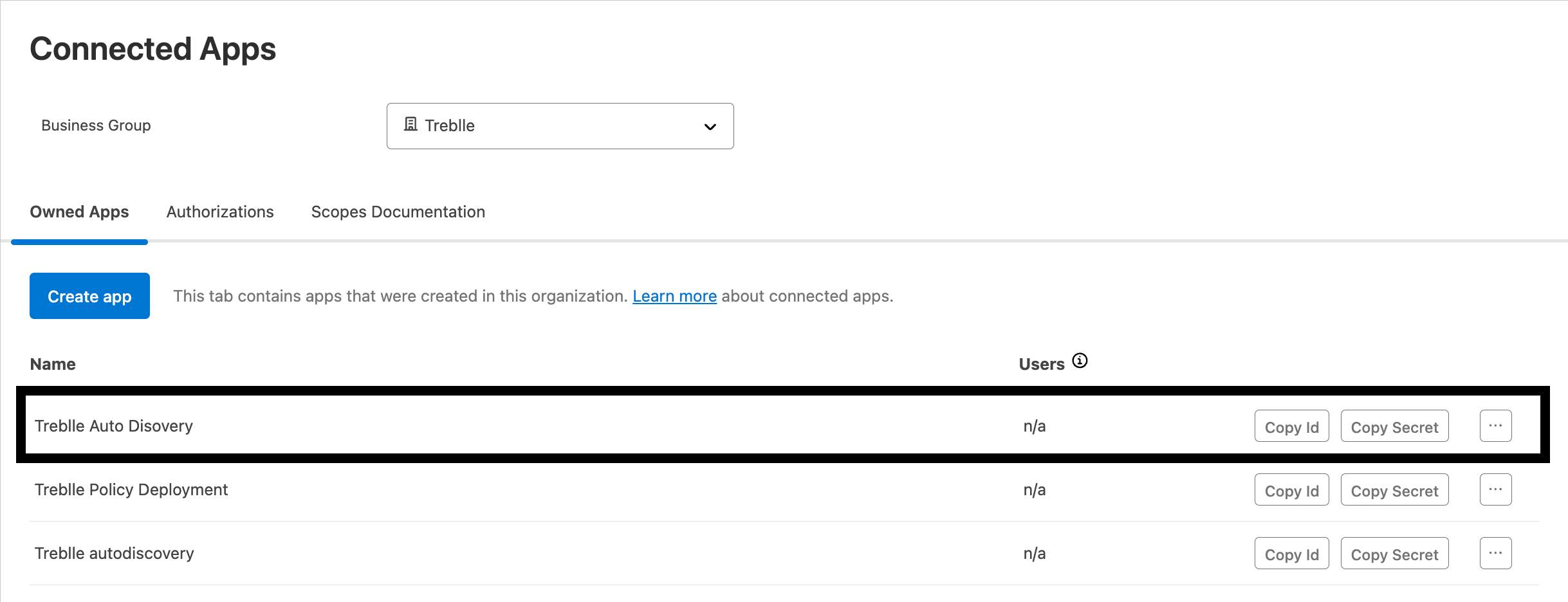Click the building icon in Business Group selector

410,124
